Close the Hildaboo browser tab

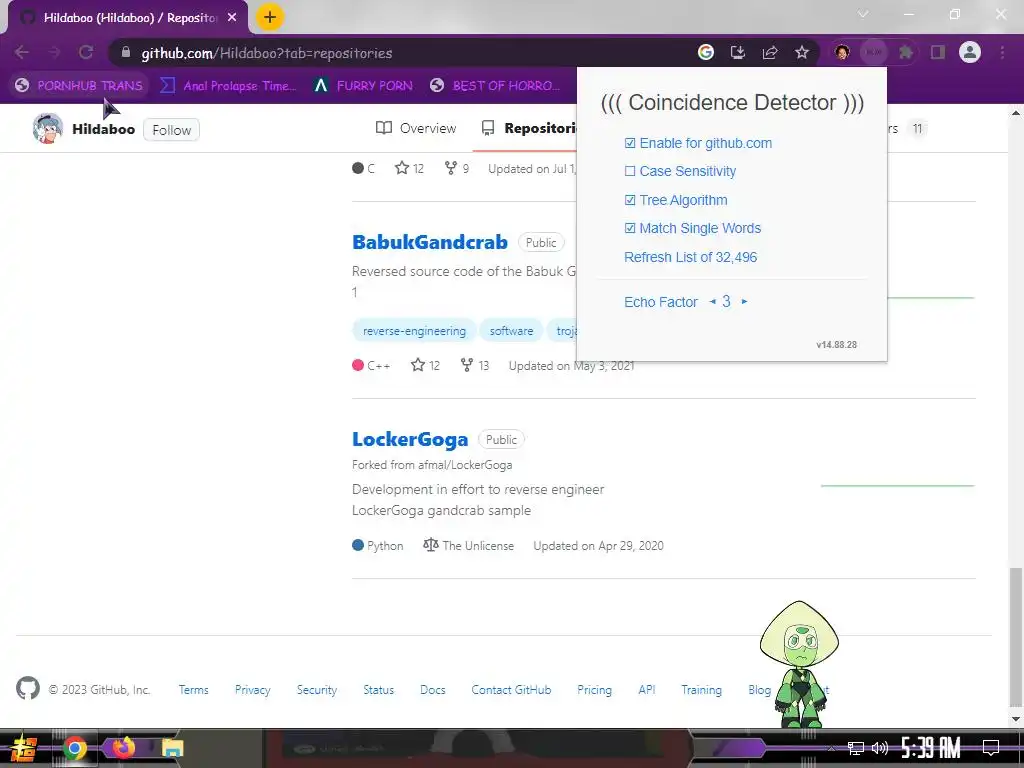[232, 18]
